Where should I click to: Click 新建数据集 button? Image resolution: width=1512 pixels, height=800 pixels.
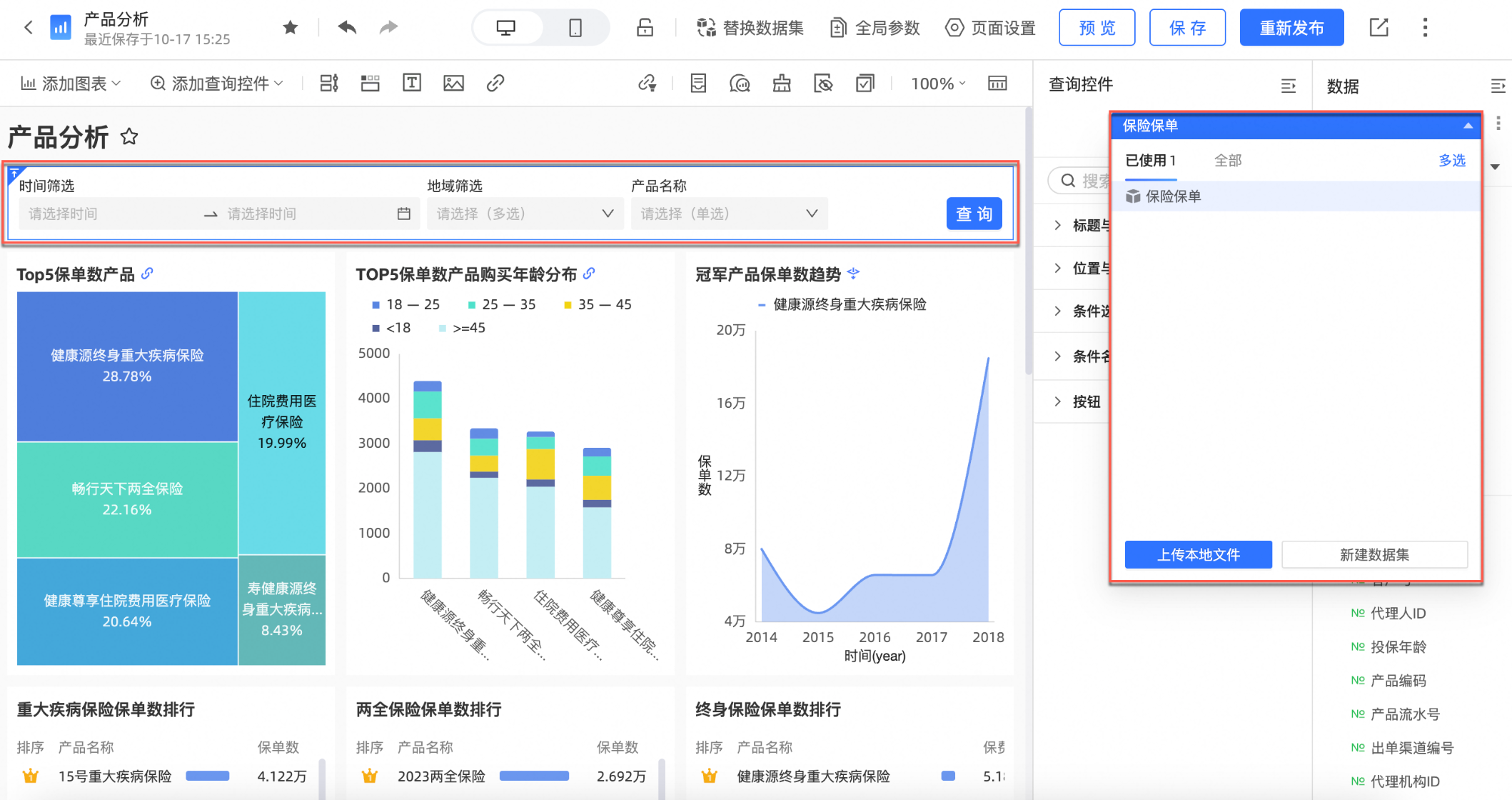(x=1374, y=555)
